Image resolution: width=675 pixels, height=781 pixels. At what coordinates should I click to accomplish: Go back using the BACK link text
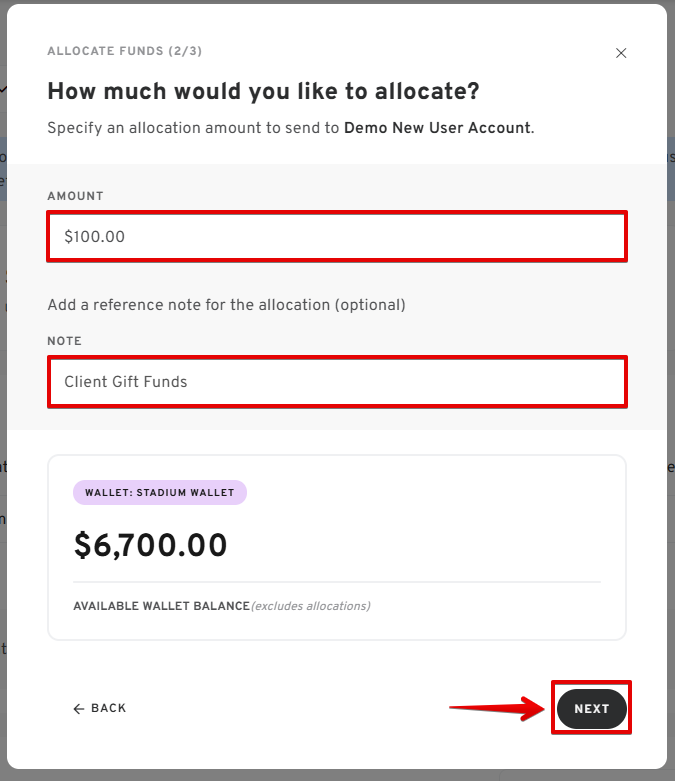(x=109, y=708)
